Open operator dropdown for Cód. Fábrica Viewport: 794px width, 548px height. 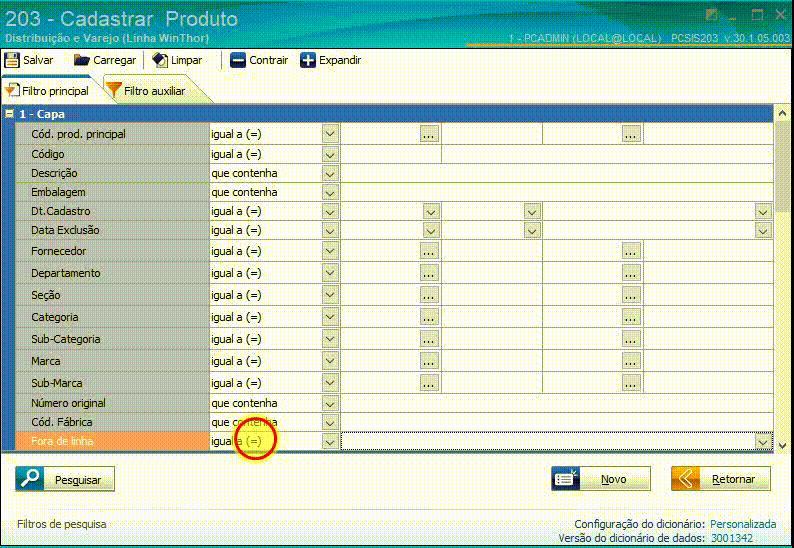coord(330,422)
